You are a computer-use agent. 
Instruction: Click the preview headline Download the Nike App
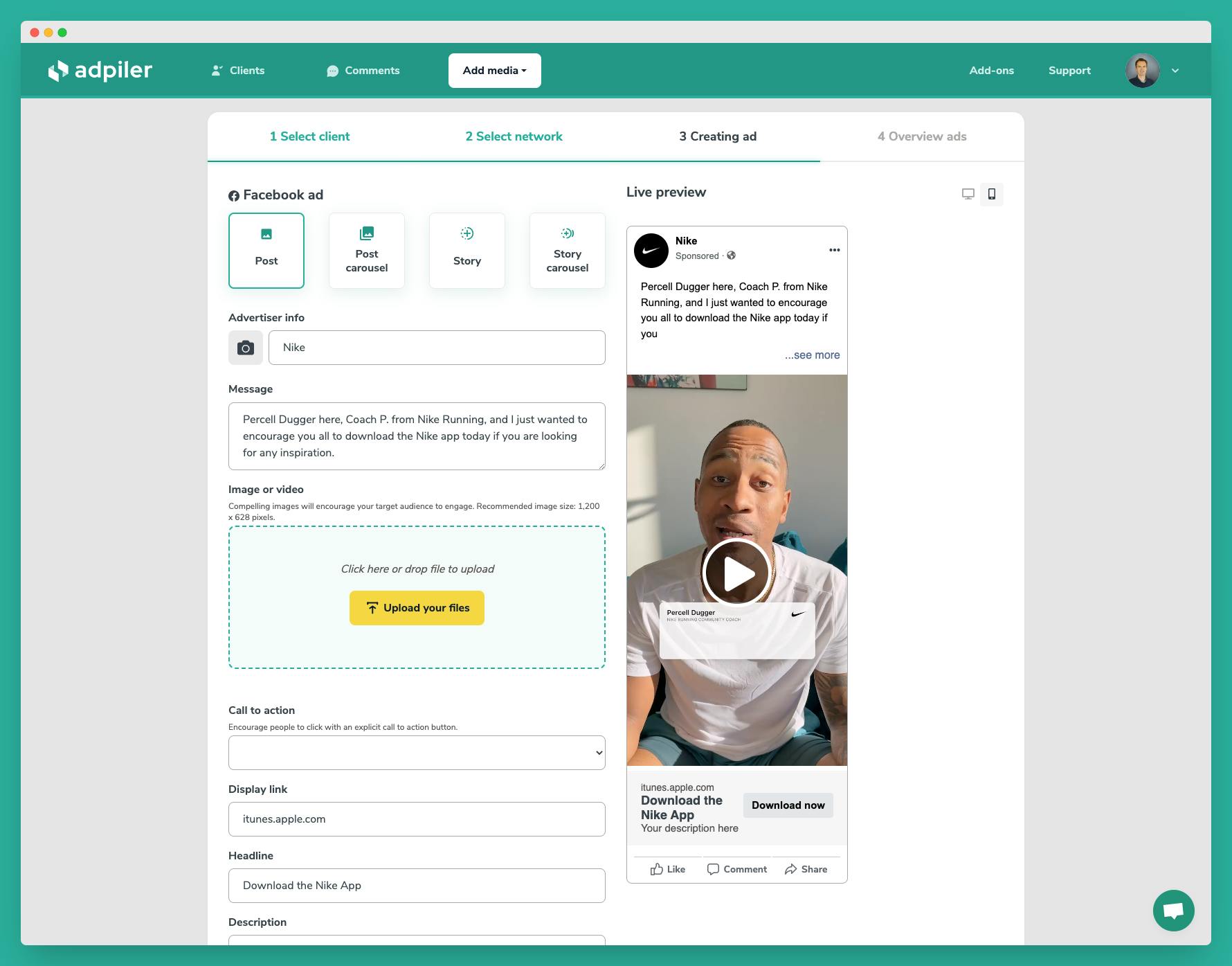coord(682,807)
